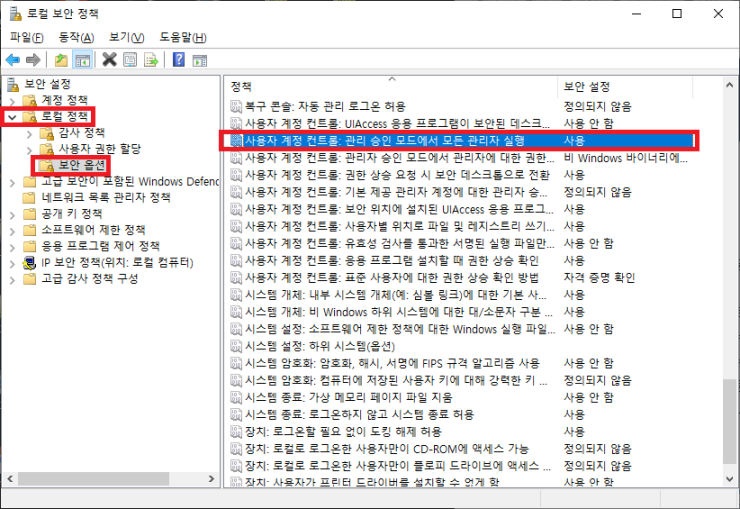Viewport: 740px width, 509px height.
Task: Open the 파일(F) menu
Action: 27,37
